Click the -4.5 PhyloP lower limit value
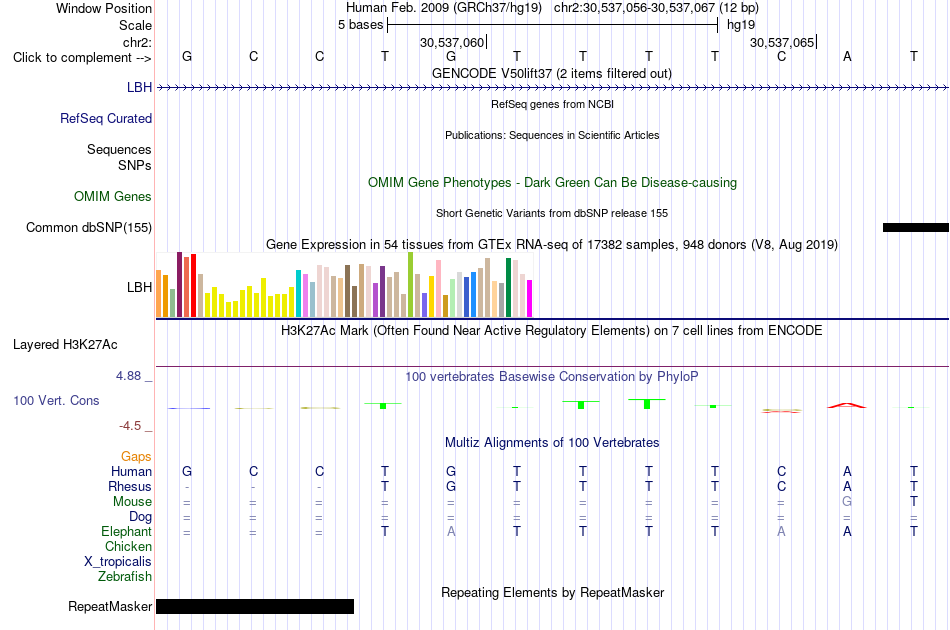 point(130,426)
